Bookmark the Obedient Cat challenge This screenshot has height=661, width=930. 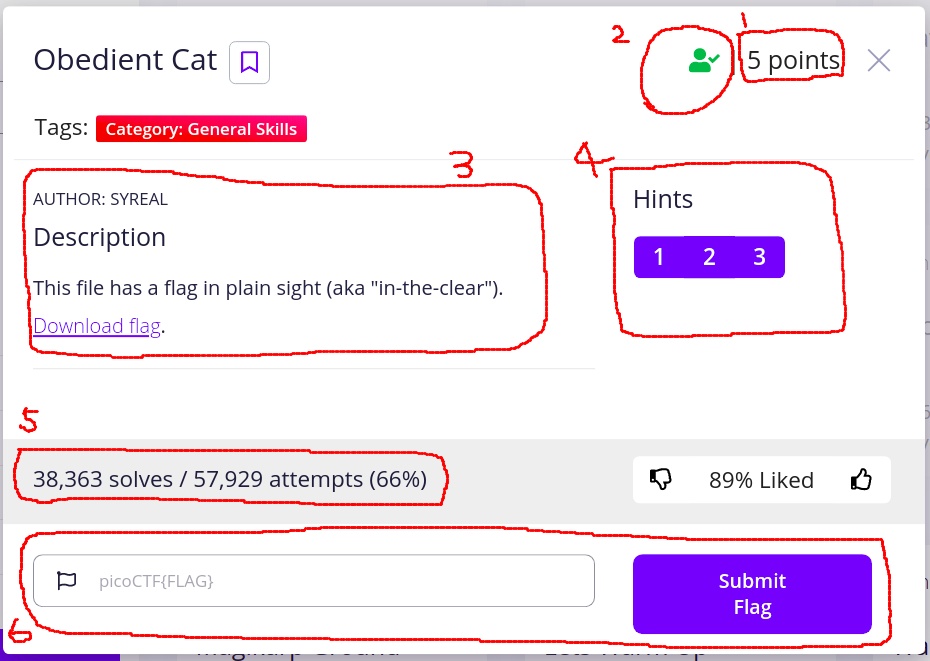[249, 63]
